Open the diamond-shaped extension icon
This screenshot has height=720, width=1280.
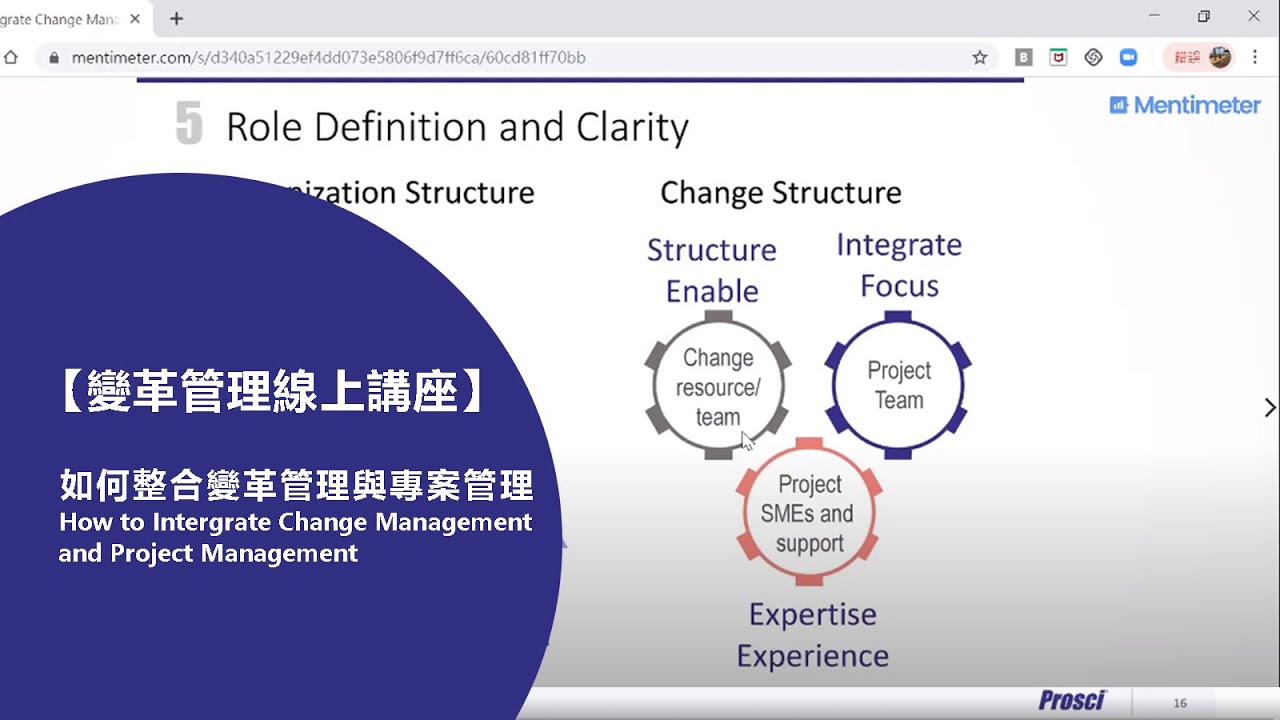point(1093,58)
